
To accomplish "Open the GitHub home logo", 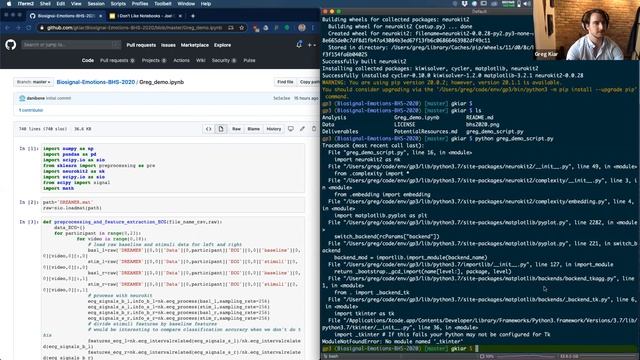I will click(x=11, y=44).
